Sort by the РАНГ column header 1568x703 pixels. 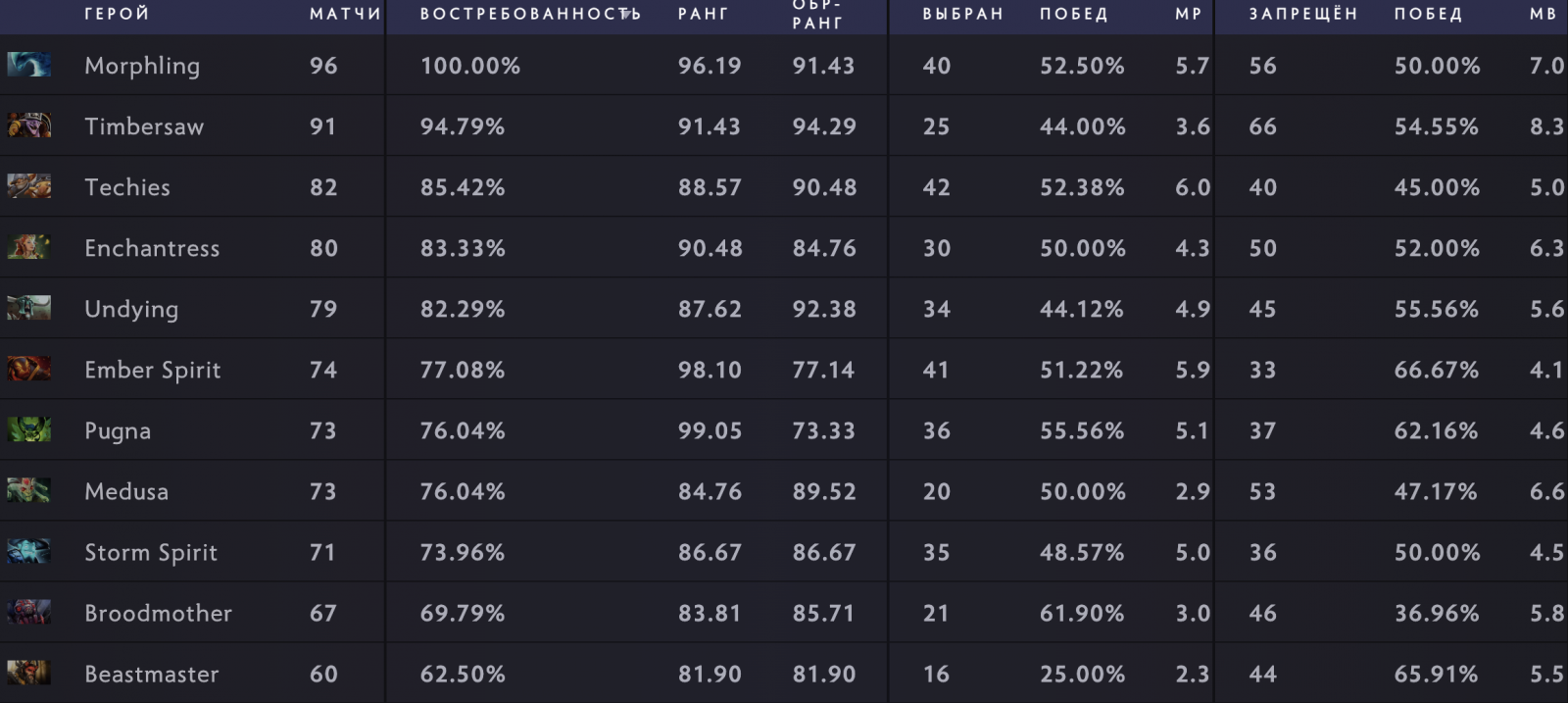coord(703,14)
